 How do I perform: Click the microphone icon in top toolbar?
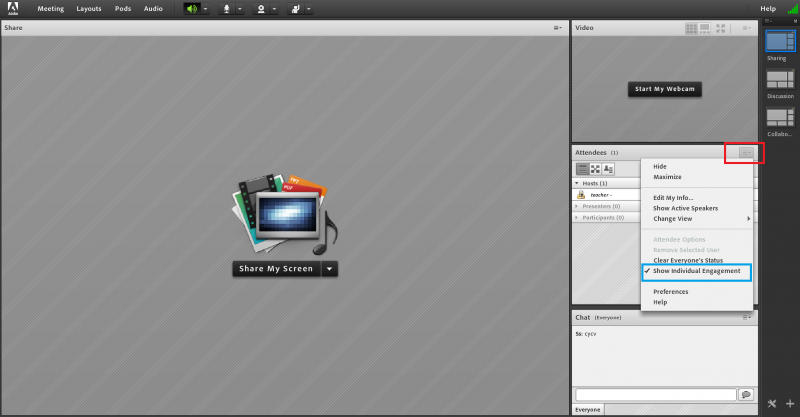pyautogui.click(x=227, y=8)
